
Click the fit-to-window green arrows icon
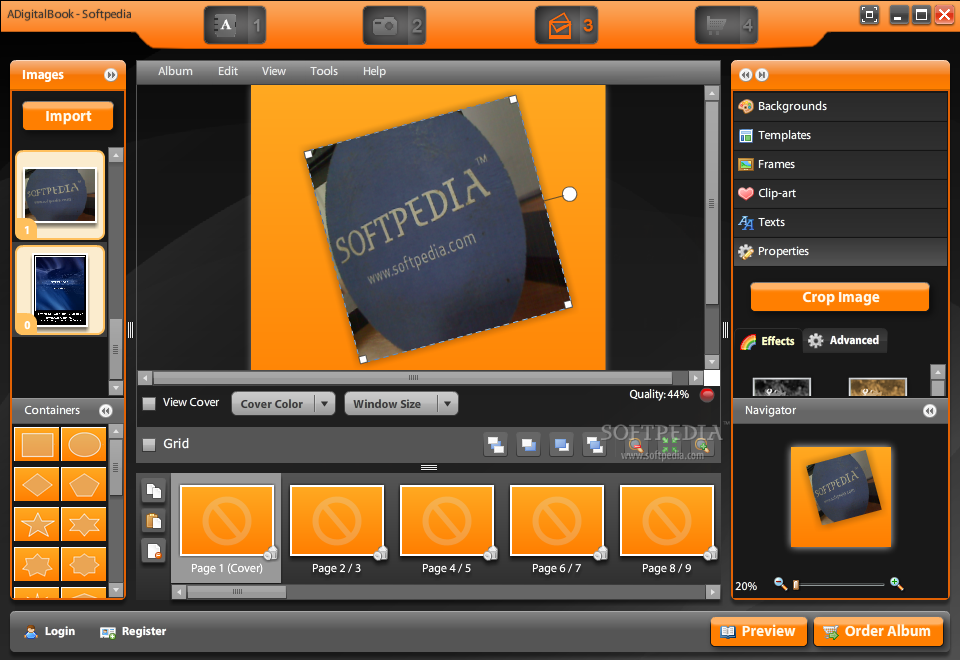pos(670,445)
